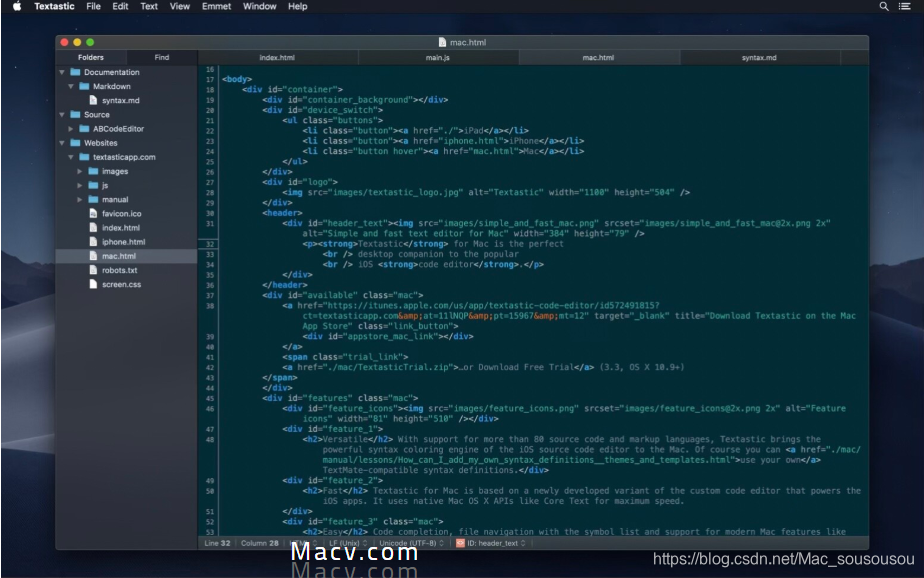The height and width of the screenshot is (578, 924).
Task: Open the View menu
Action: (180, 6)
